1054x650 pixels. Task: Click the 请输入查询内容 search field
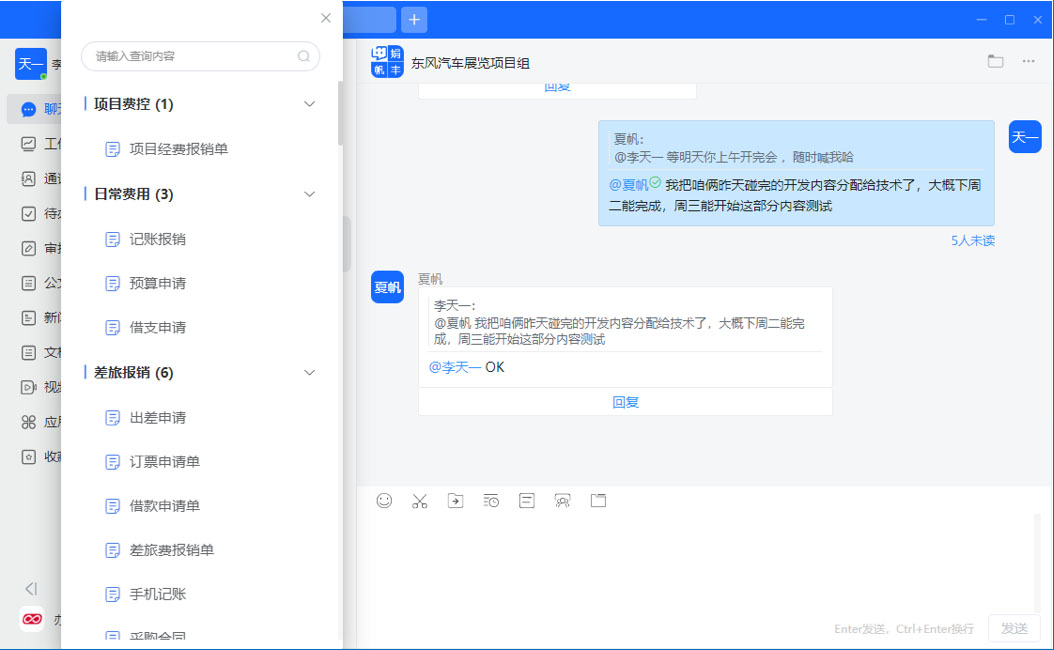(195, 57)
